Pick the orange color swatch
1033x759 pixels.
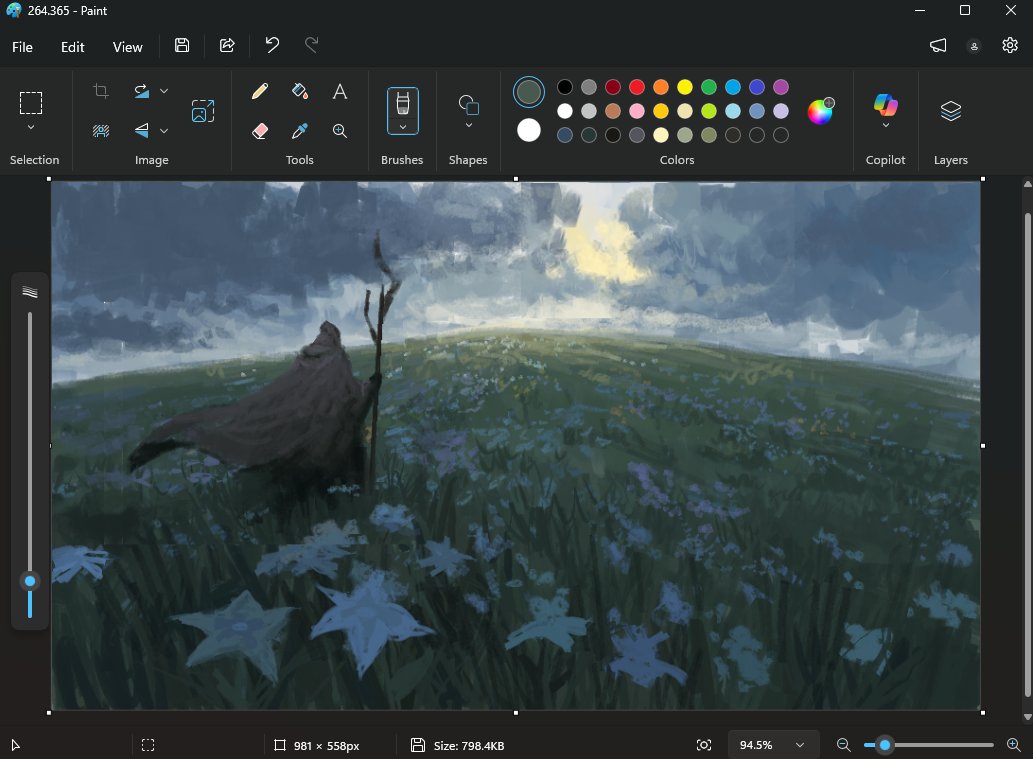661,87
